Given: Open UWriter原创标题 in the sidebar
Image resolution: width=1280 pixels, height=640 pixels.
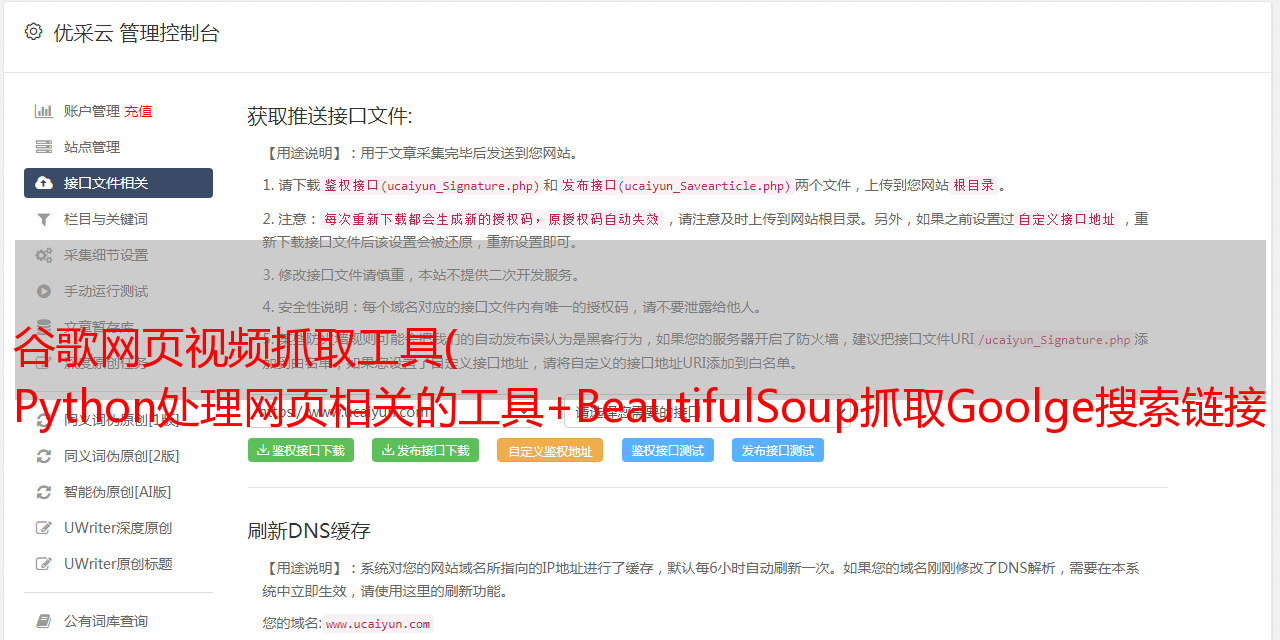Looking at the screenshot, I should tap(118, 564).
